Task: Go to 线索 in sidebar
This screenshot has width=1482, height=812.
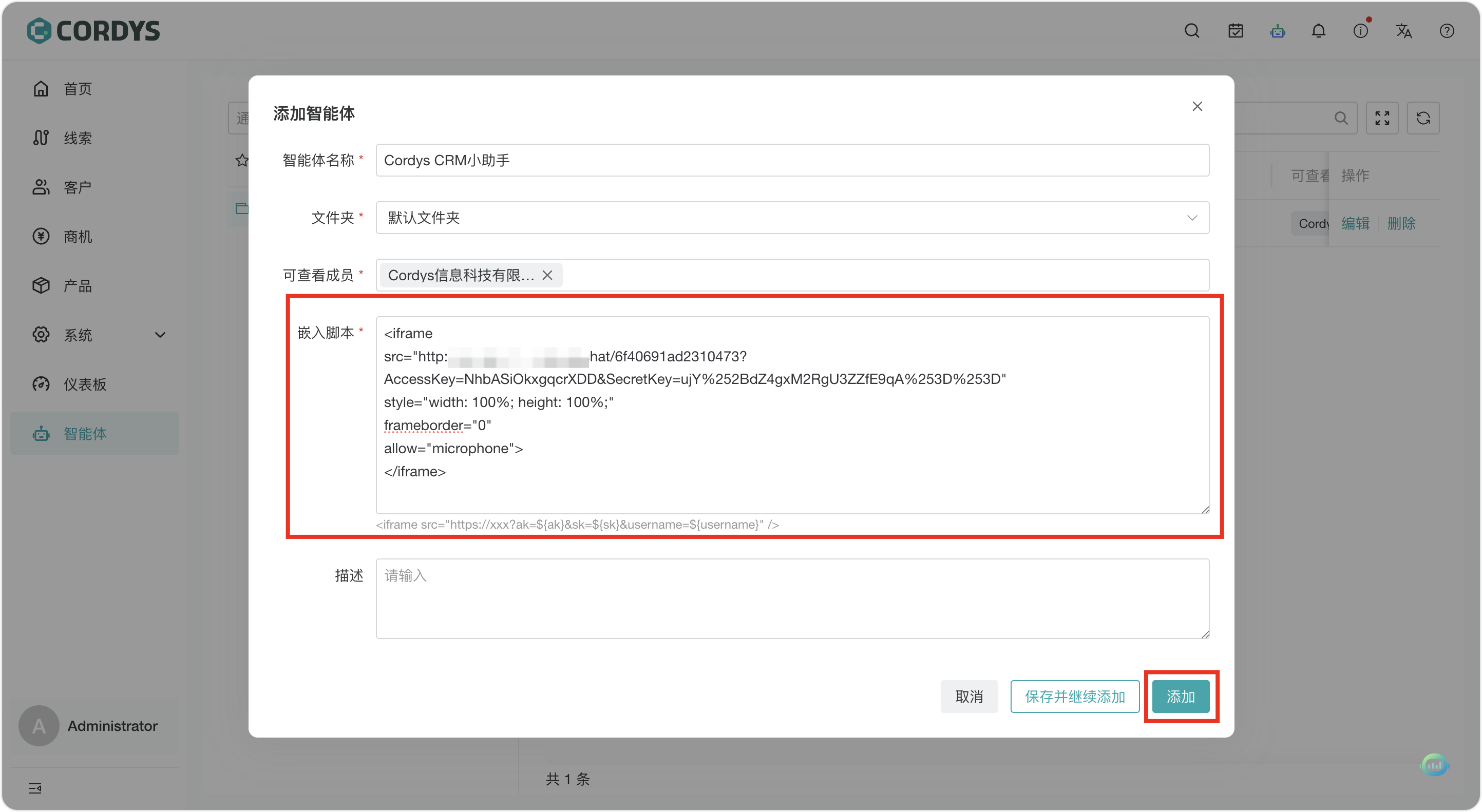Action: 78,138
